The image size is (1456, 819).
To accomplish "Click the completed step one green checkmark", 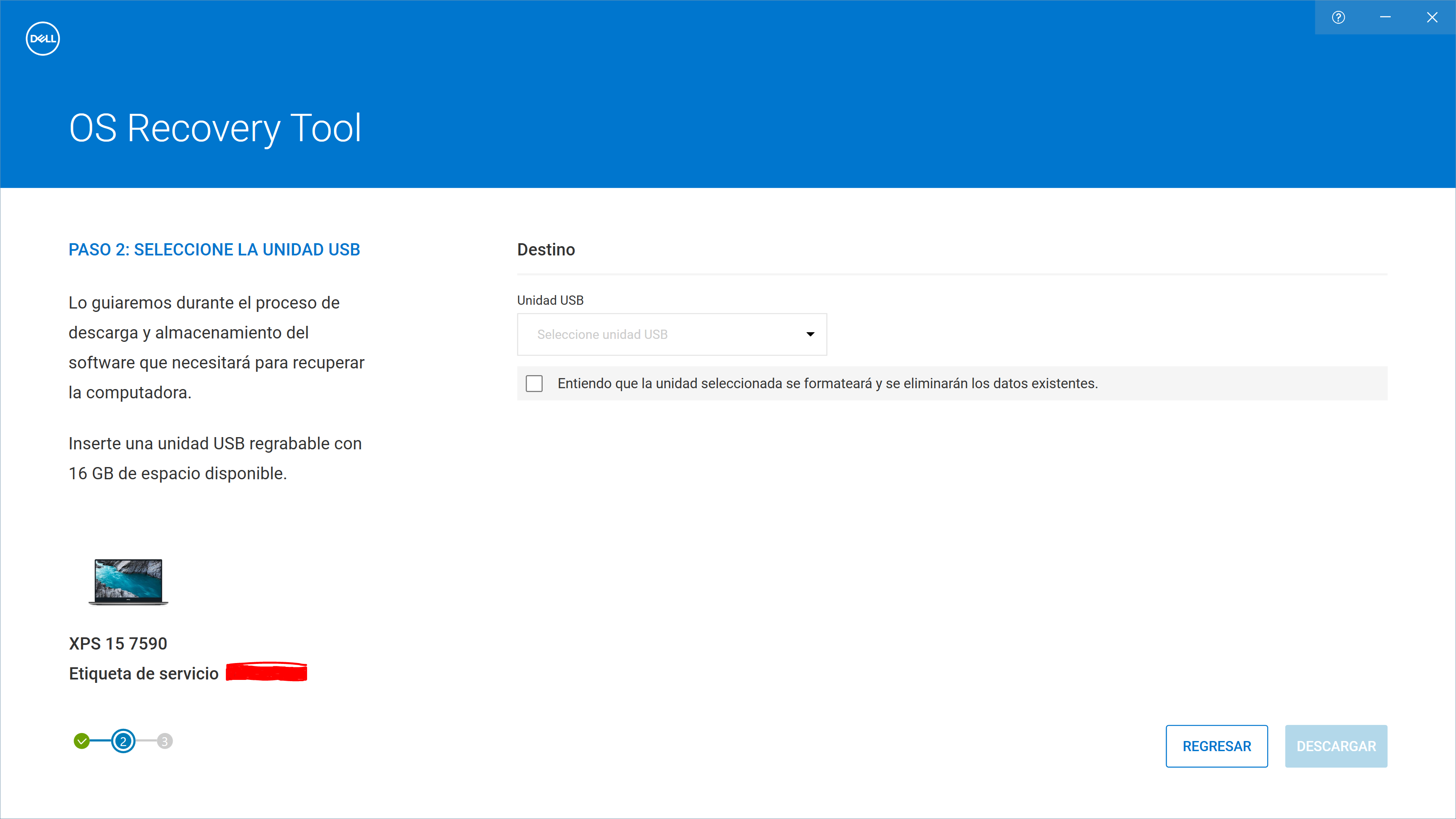I will (x=82, y=741).
